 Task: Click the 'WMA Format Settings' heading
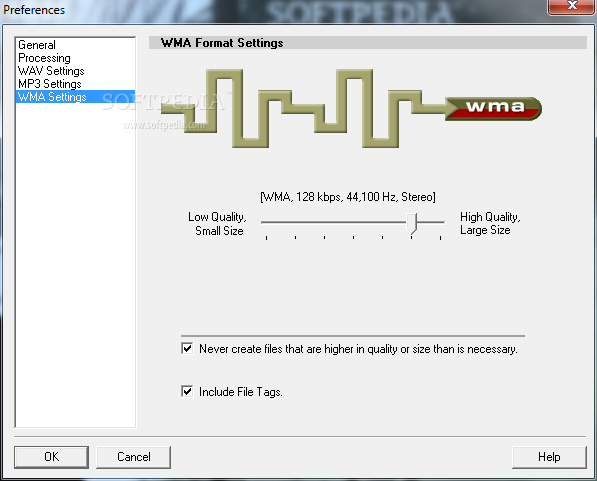pos(222,43)
